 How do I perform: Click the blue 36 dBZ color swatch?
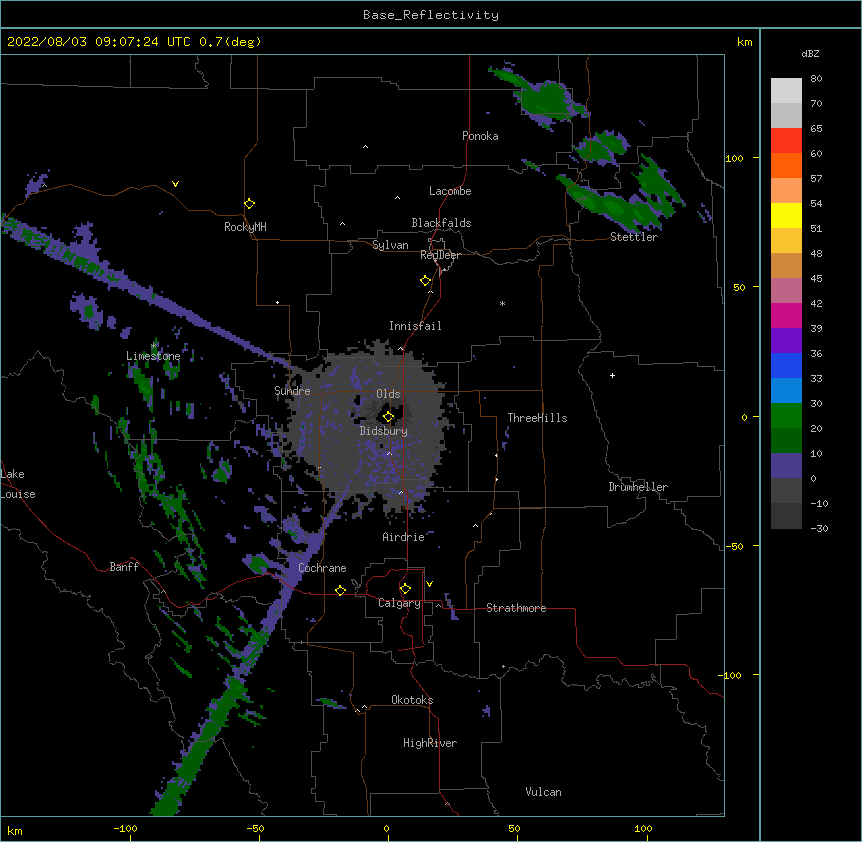[786, 365]
